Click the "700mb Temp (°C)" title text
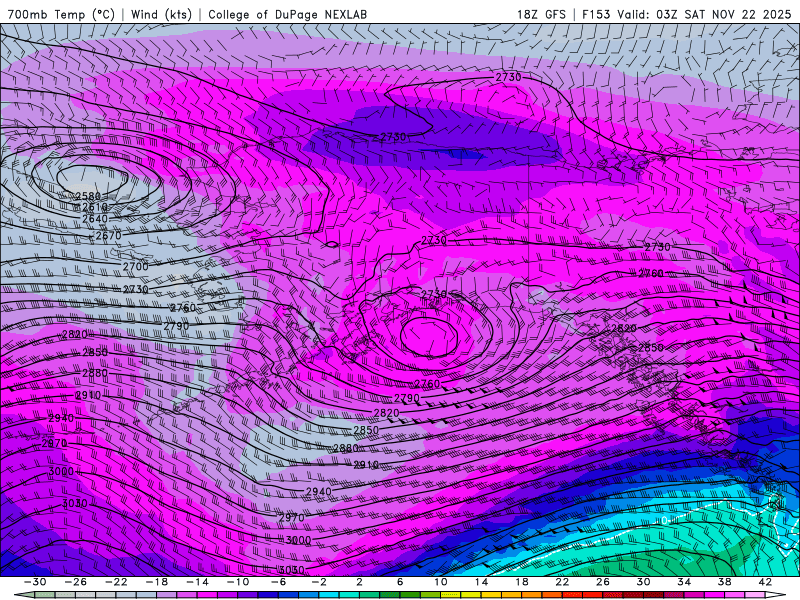The width and height of the screenshot is (800, 600). click(61, 14)
